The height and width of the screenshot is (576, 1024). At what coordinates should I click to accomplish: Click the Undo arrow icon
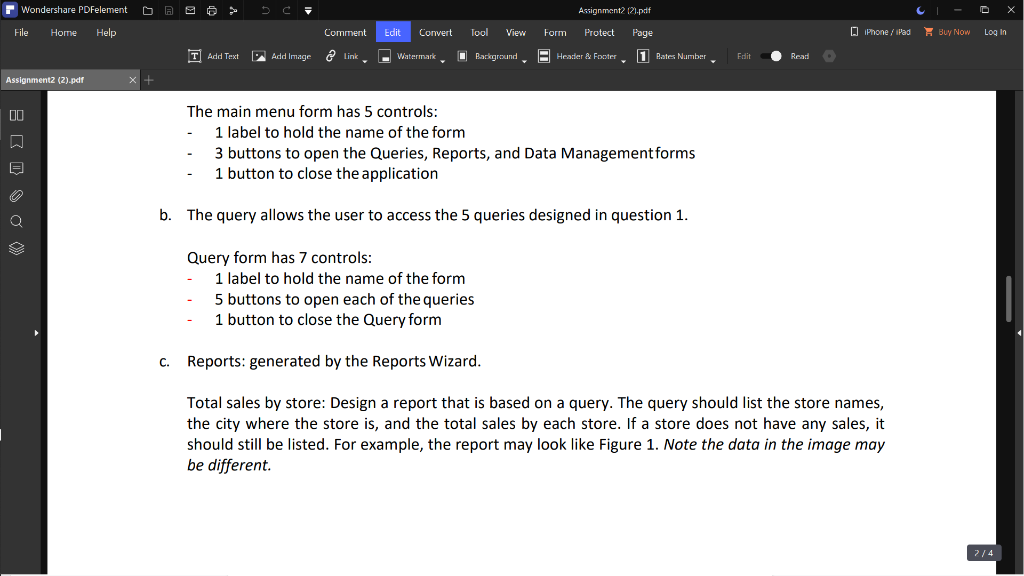pyautogui.click(x=265, y=10)
